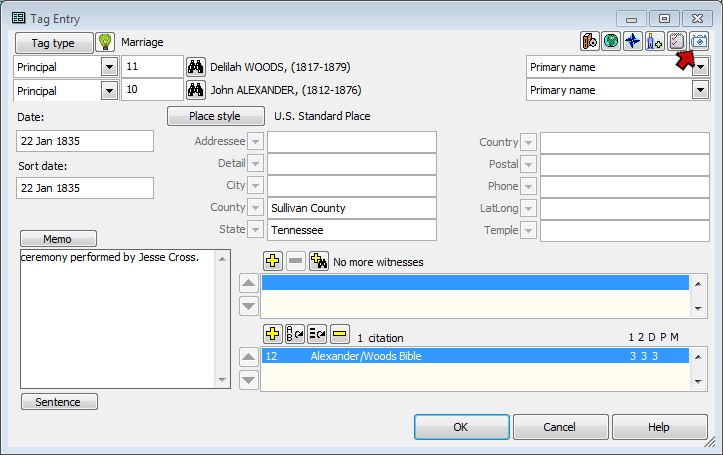723x455 pixels.
Task: Expand the County field label dropdown
Action: (257, 208)
